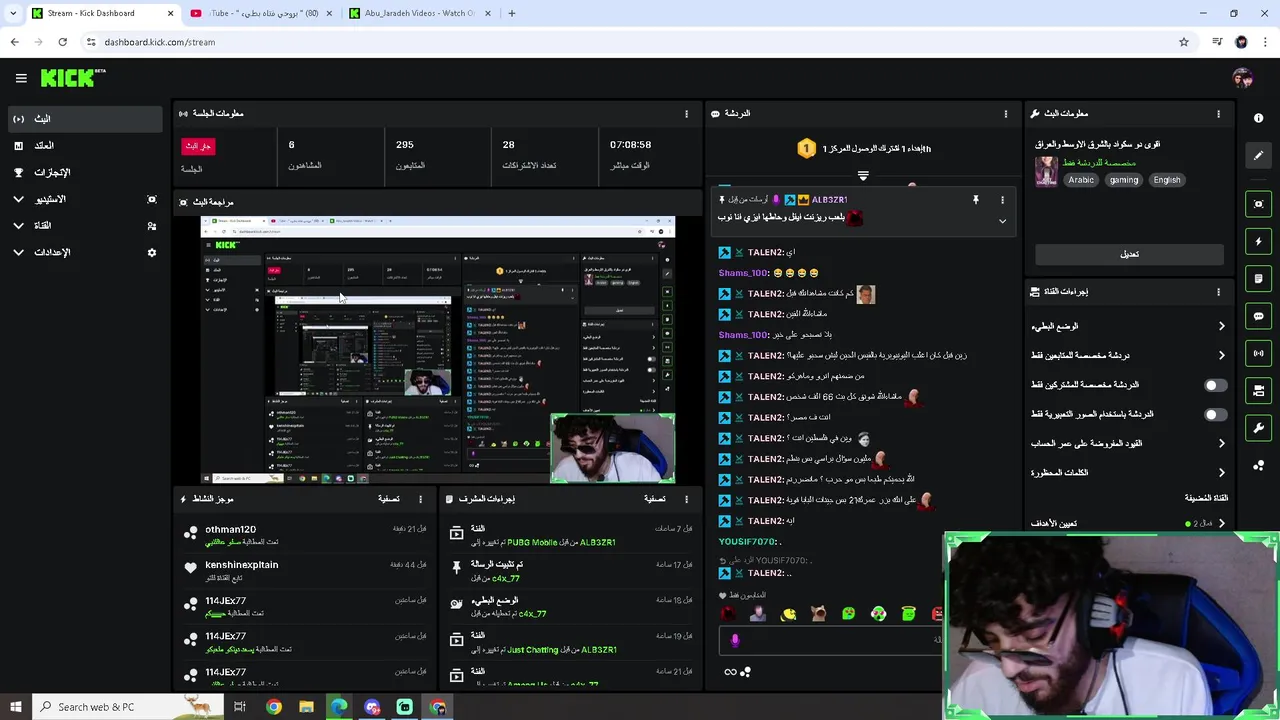The width and height of the screenshot is (1280, 720).
Task: Open activity feed panel three-dot menu
Action: [420, 499]
